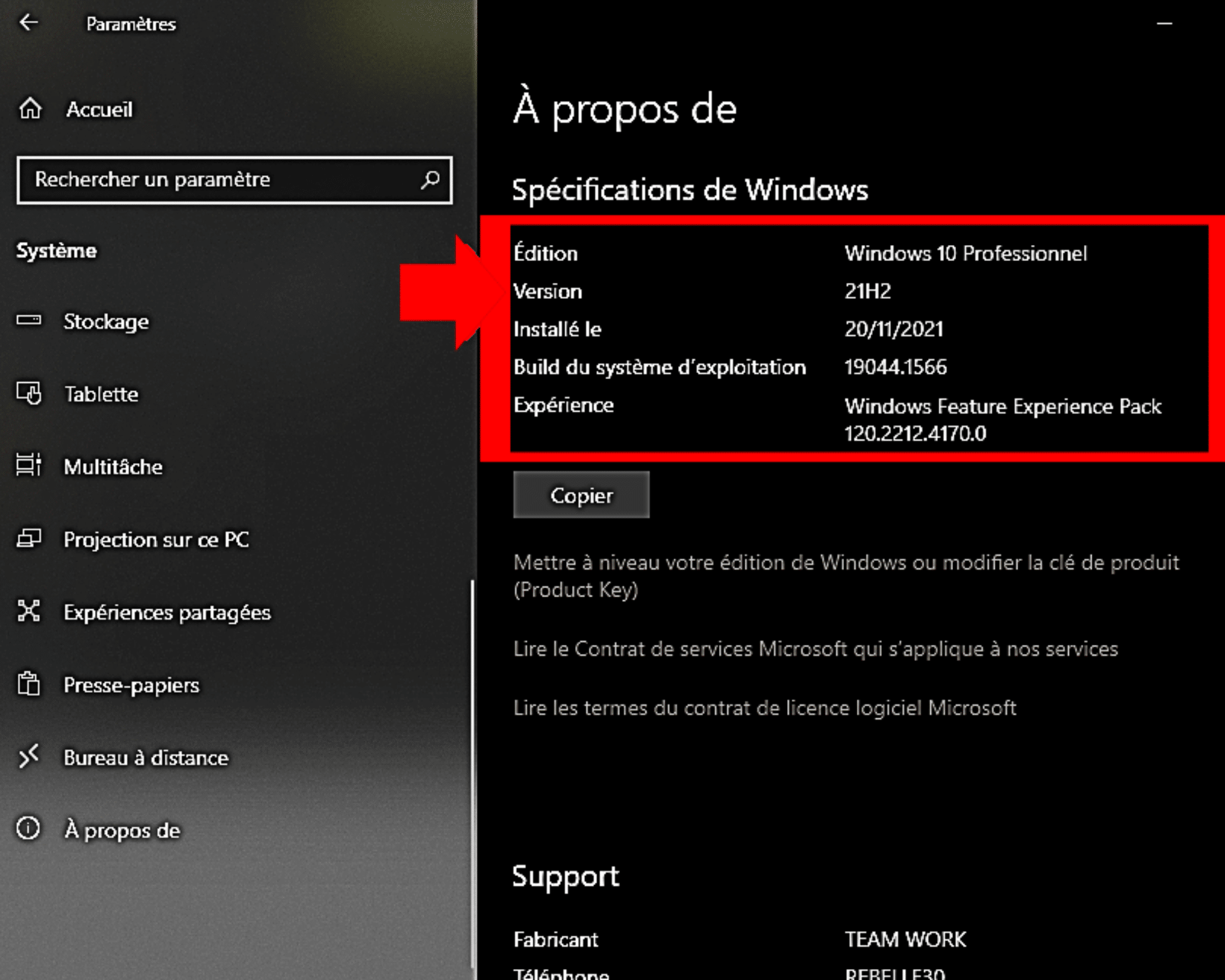
Task: Click the Build du système d'exploitation label
Action: coord(660,367)
